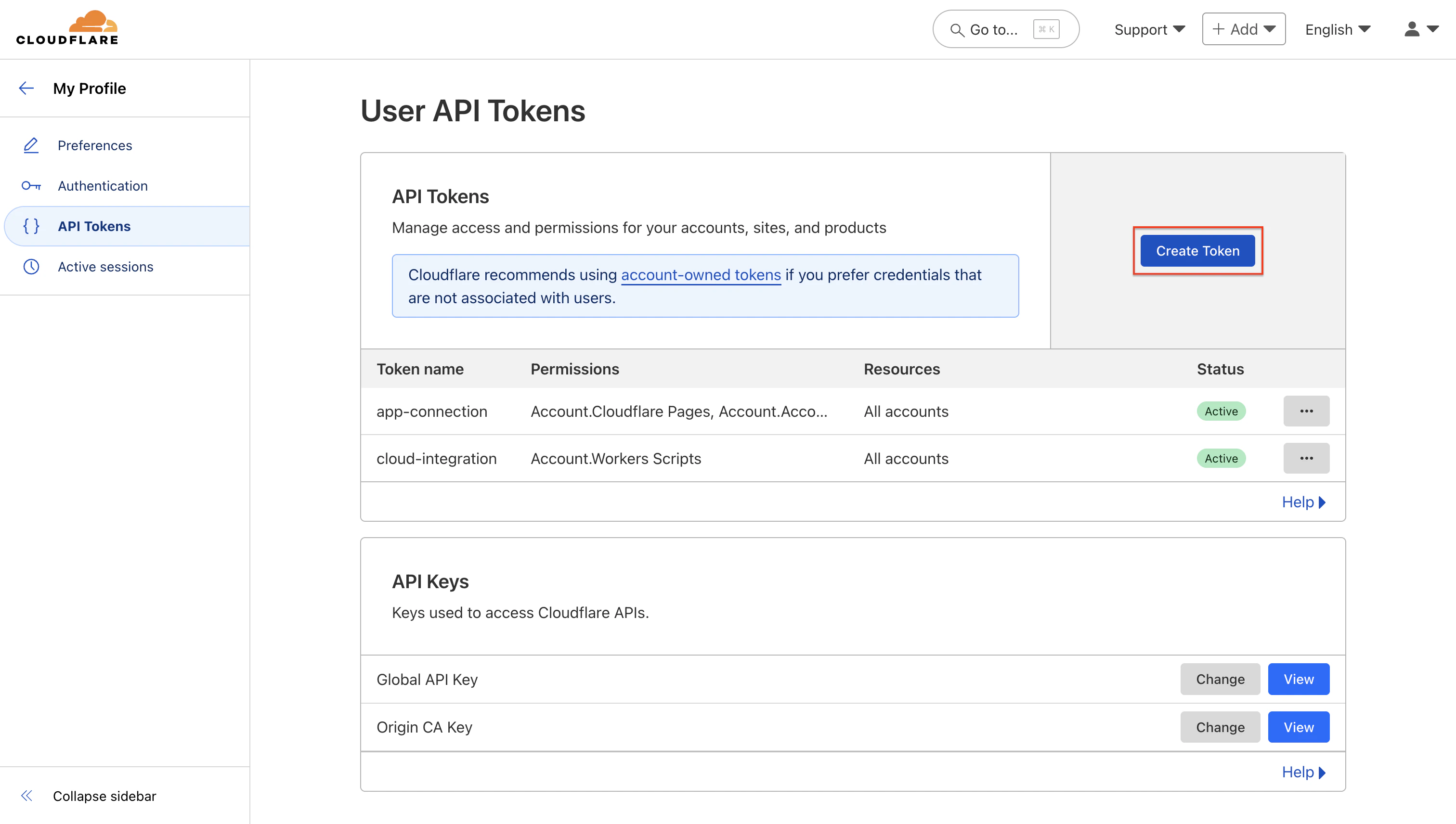
Task: Click Change for Origin CA Key
Action: click(x=1220, y=727)
